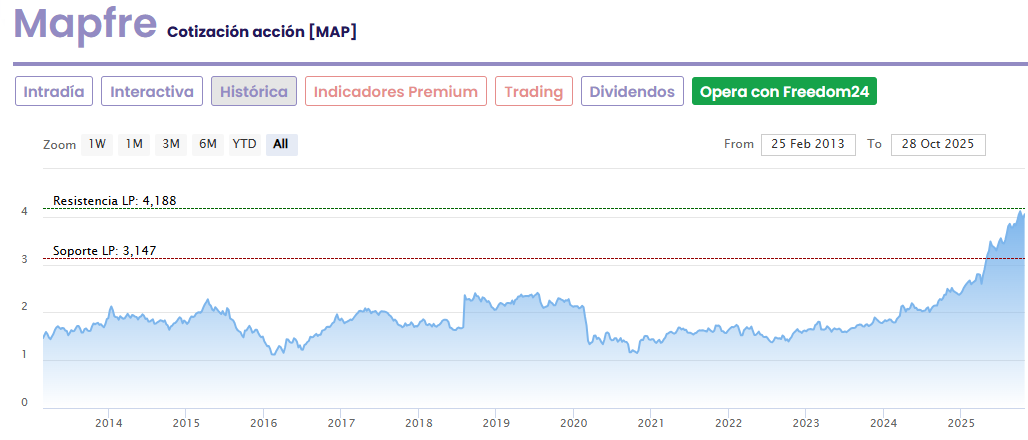Image resolution: width=1028 pixels, height=440 pixels.
Task: Click the Soporte LP 3,147 label
Action: [x=104, y=250]
